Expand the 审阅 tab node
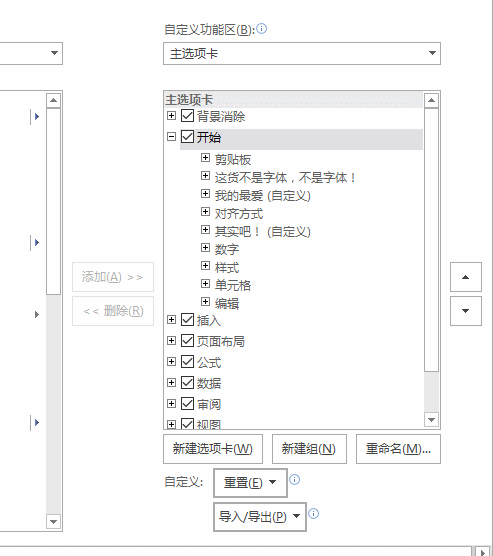The height and width of the screenshot is (556, 493). (171, 404)
